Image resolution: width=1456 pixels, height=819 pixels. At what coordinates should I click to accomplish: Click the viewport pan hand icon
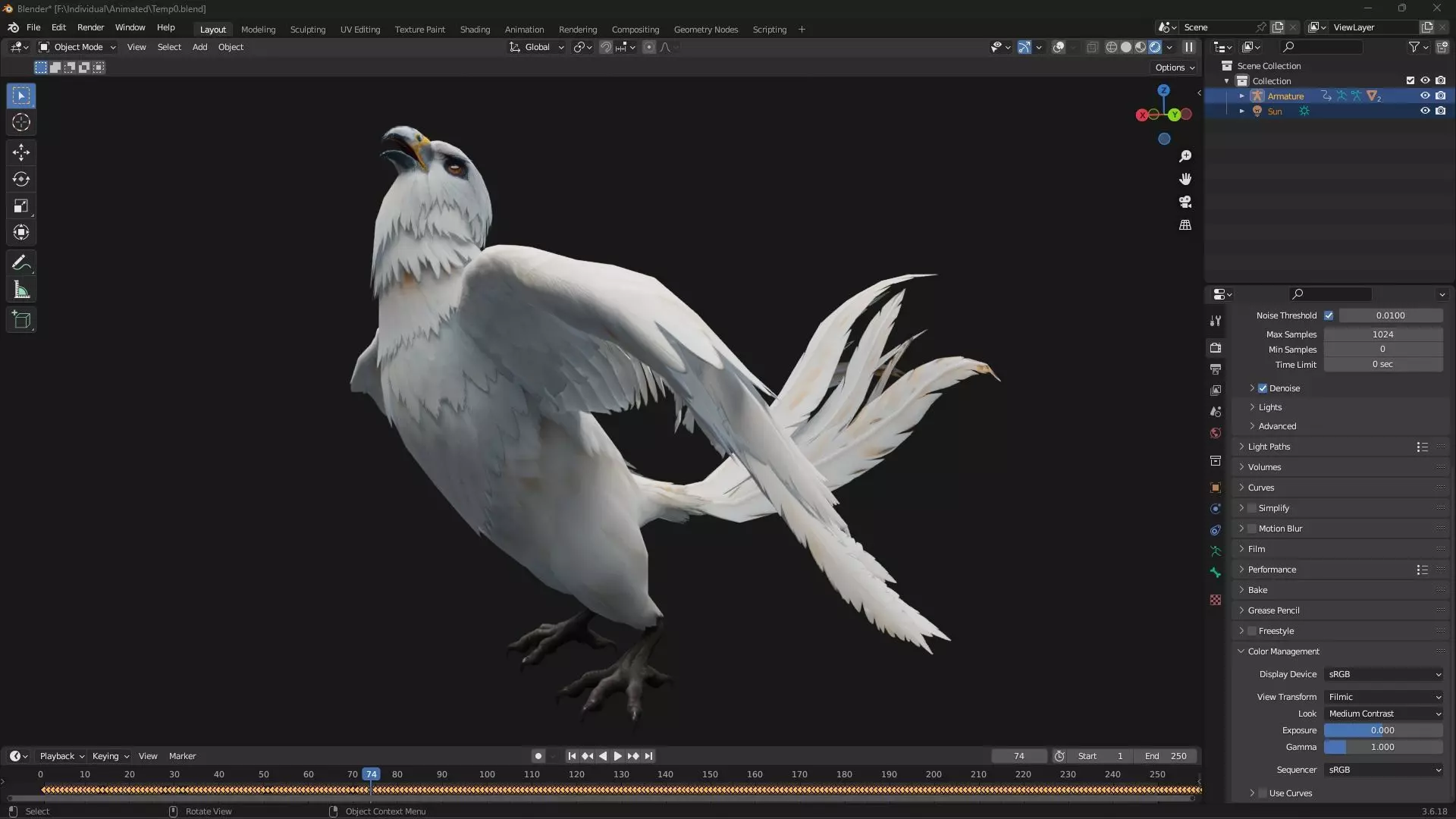1185,179
